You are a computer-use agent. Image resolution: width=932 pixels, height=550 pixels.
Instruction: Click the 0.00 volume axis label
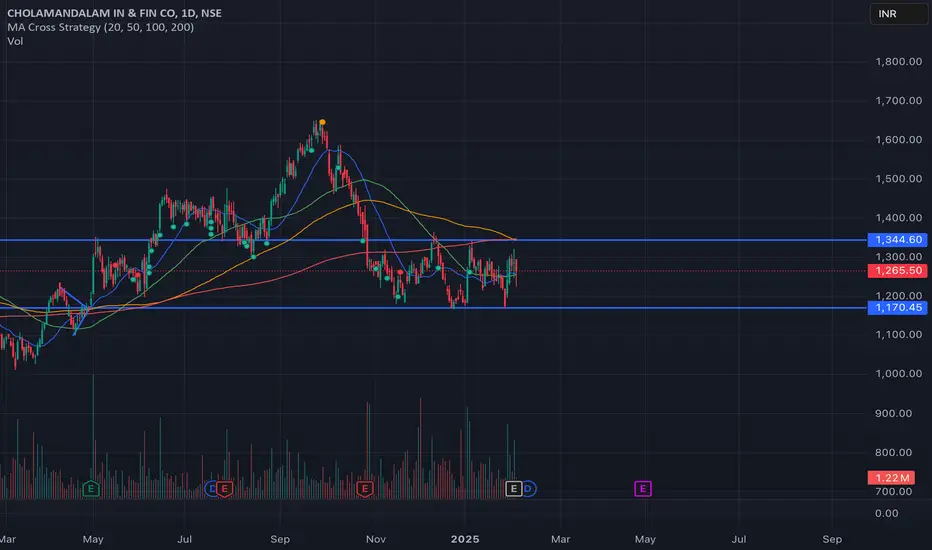point(887,513)
